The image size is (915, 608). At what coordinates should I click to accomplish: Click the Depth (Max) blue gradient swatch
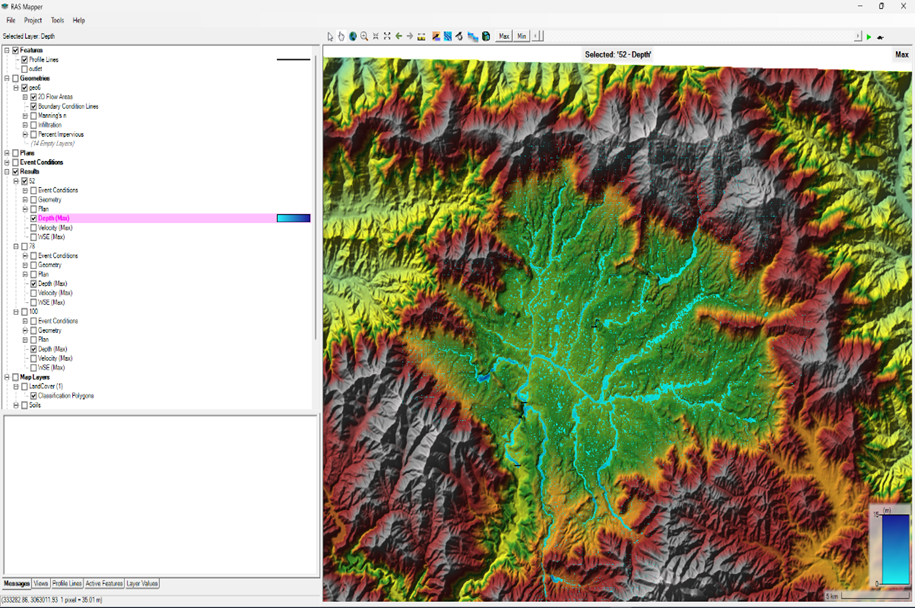pos(293,218)
